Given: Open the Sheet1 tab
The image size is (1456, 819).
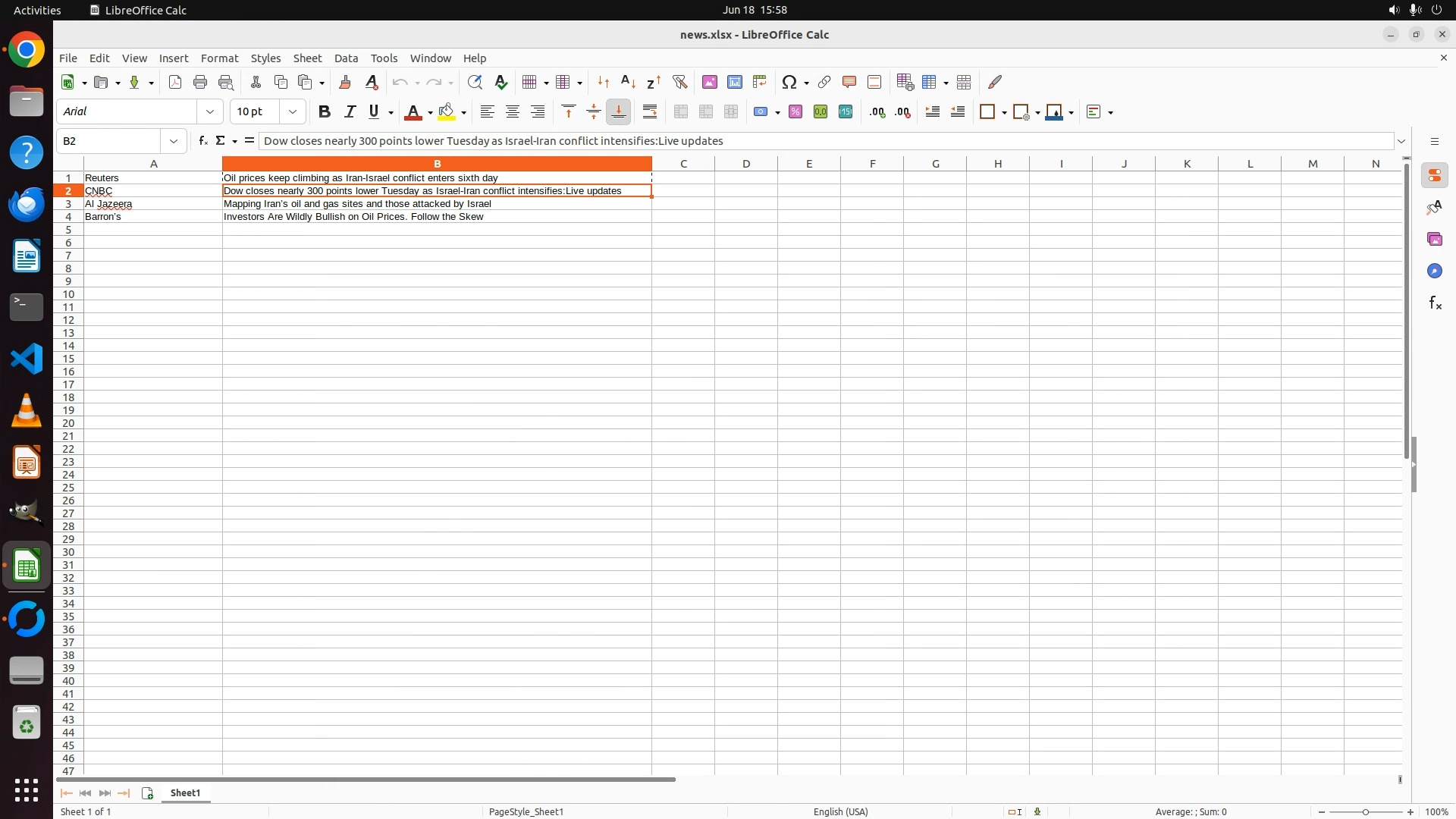Looking at the screenshot, I should (x=185, y=792).
